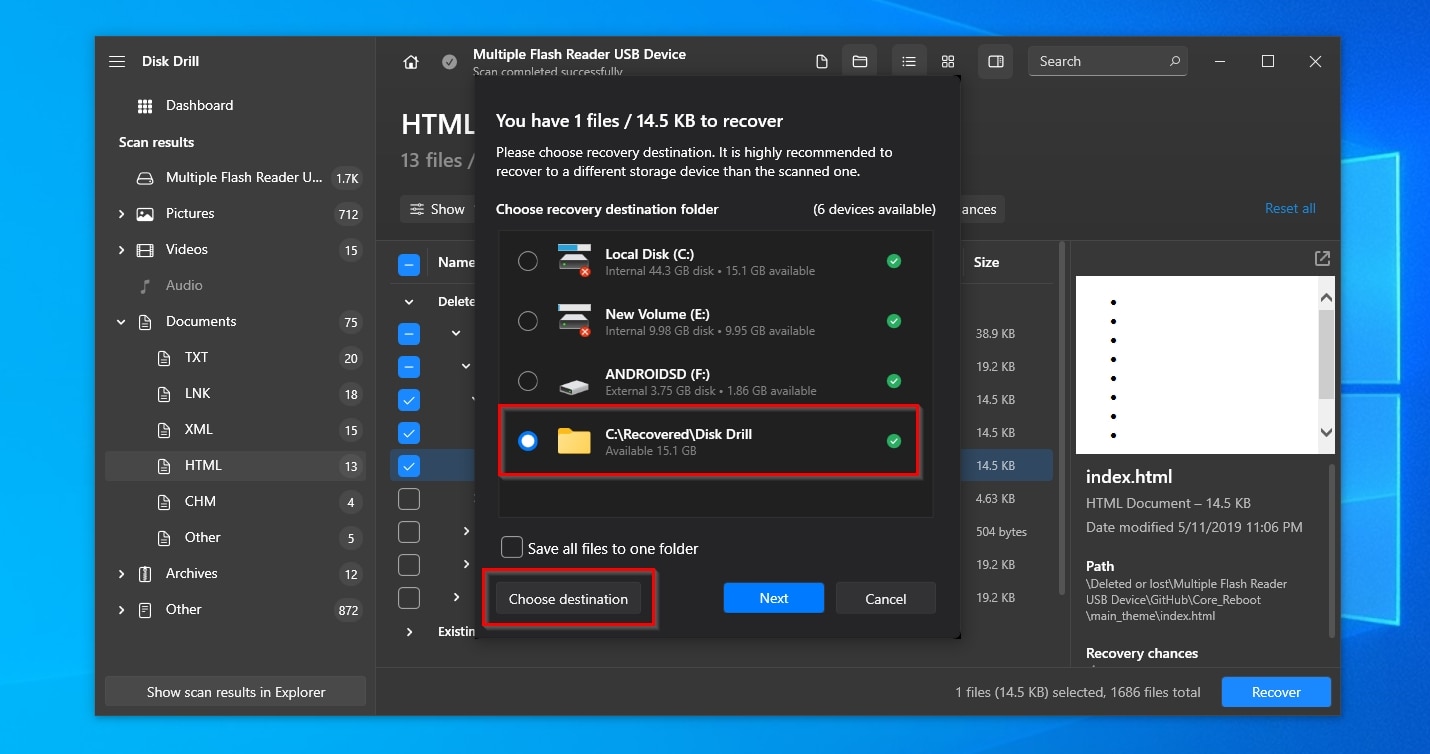This screenshot has width=1430, height=754.
Task: Open preview in external window icon
Action: [1322, 259]
